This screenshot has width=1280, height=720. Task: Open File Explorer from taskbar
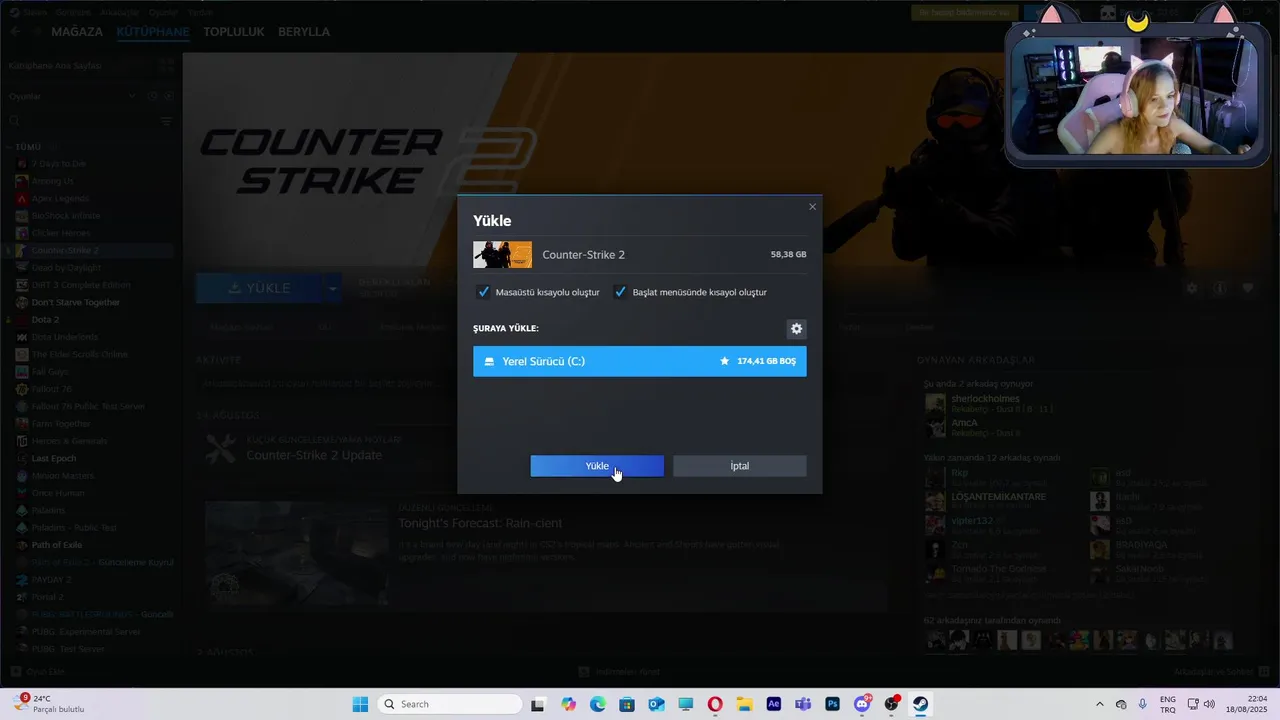(744, 704)
